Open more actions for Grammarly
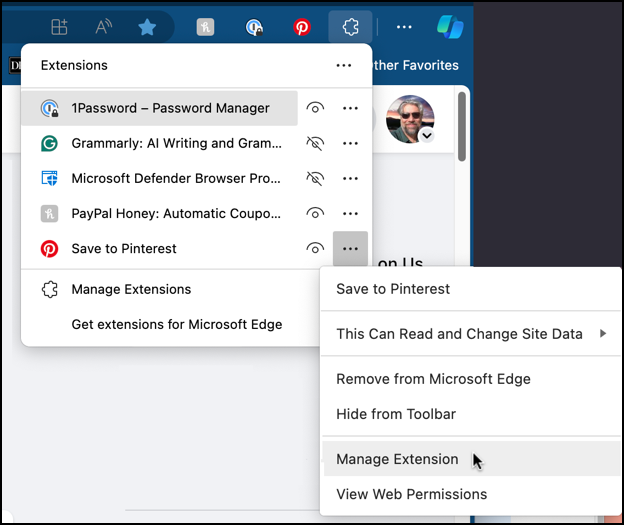Image resolution: width=624 pixels, height=525 pixels. tap(350, 143)
